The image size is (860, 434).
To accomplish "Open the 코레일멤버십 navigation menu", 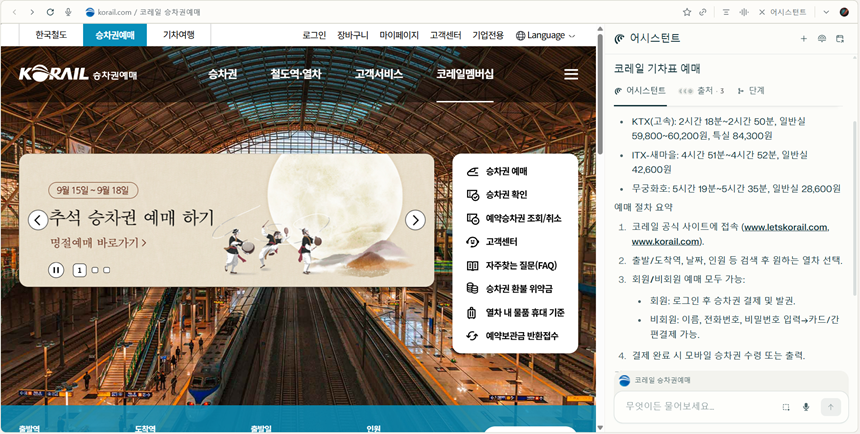I will (465, 74).
